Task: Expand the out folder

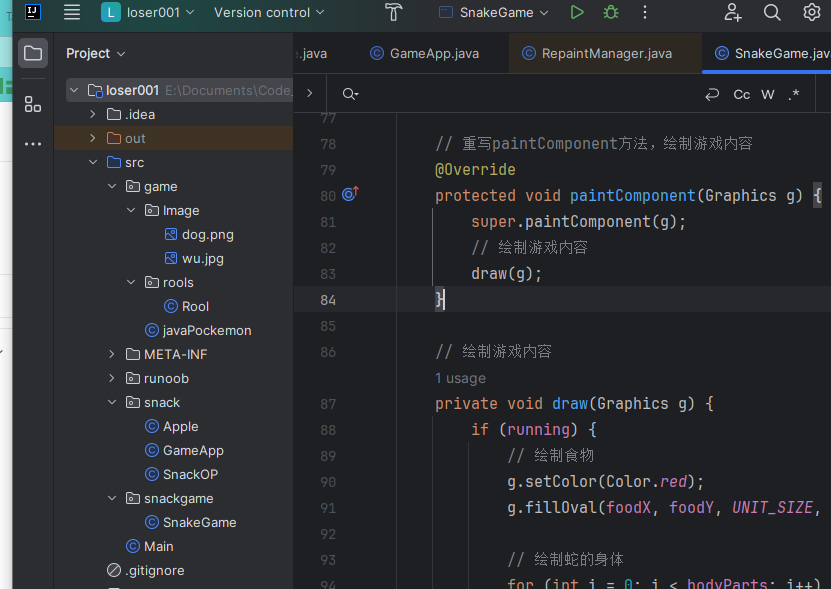Action: [x=93, y=138]
